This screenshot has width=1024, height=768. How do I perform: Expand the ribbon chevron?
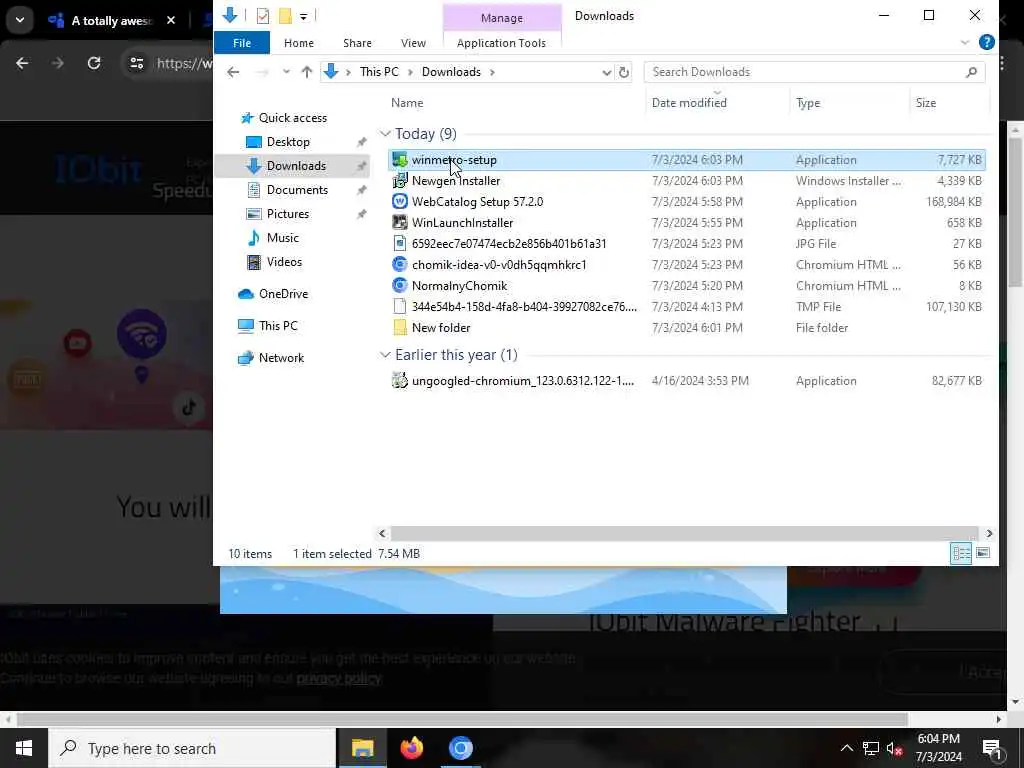[x=965, y=42]
